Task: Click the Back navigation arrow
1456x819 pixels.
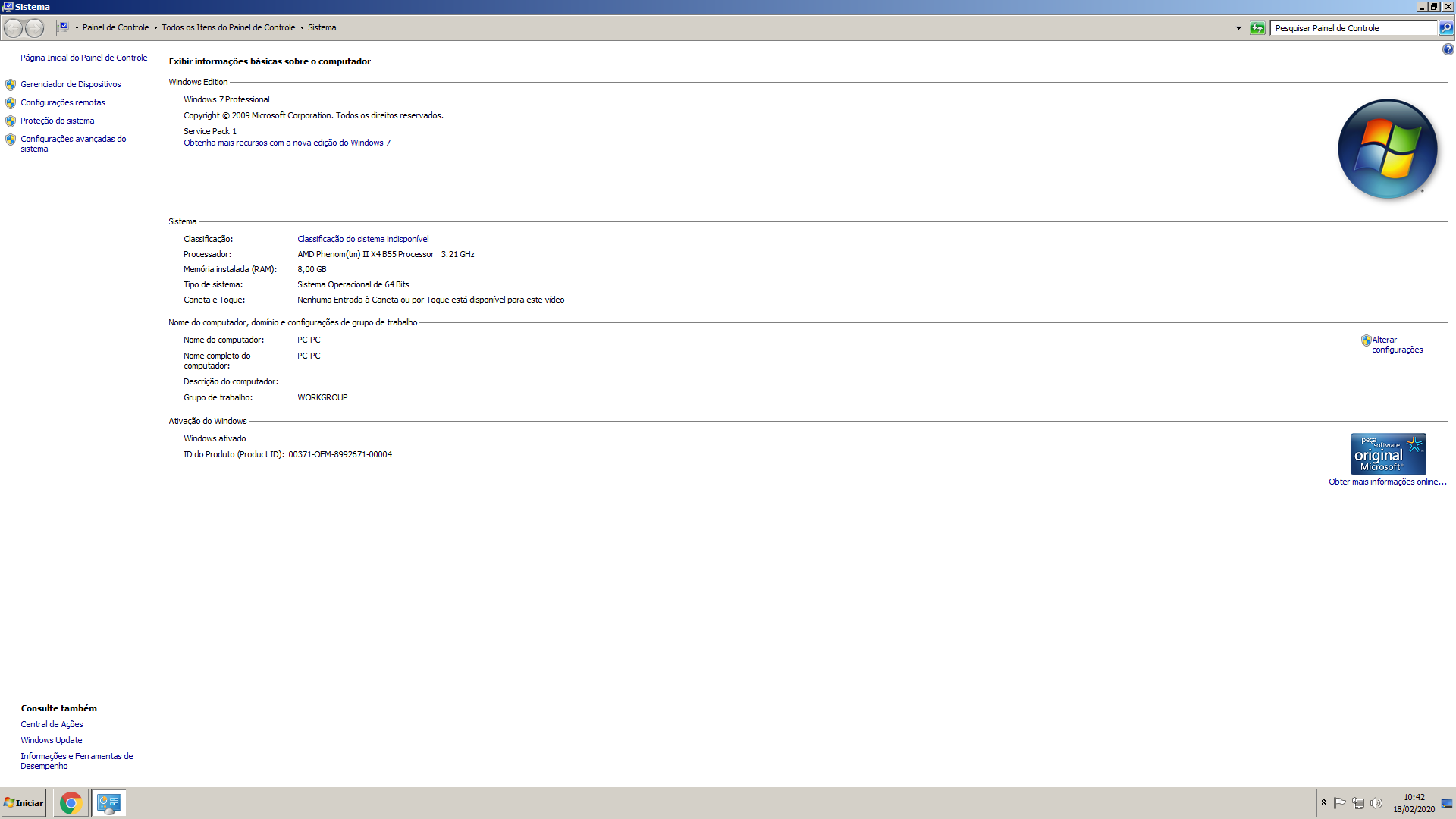Action: [x=14, y=29]
